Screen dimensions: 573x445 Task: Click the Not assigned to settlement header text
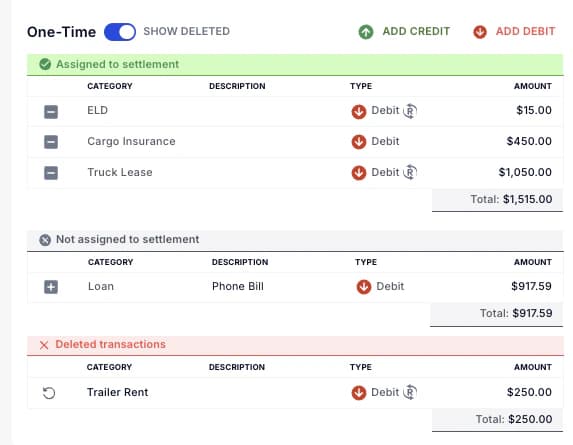128,239
